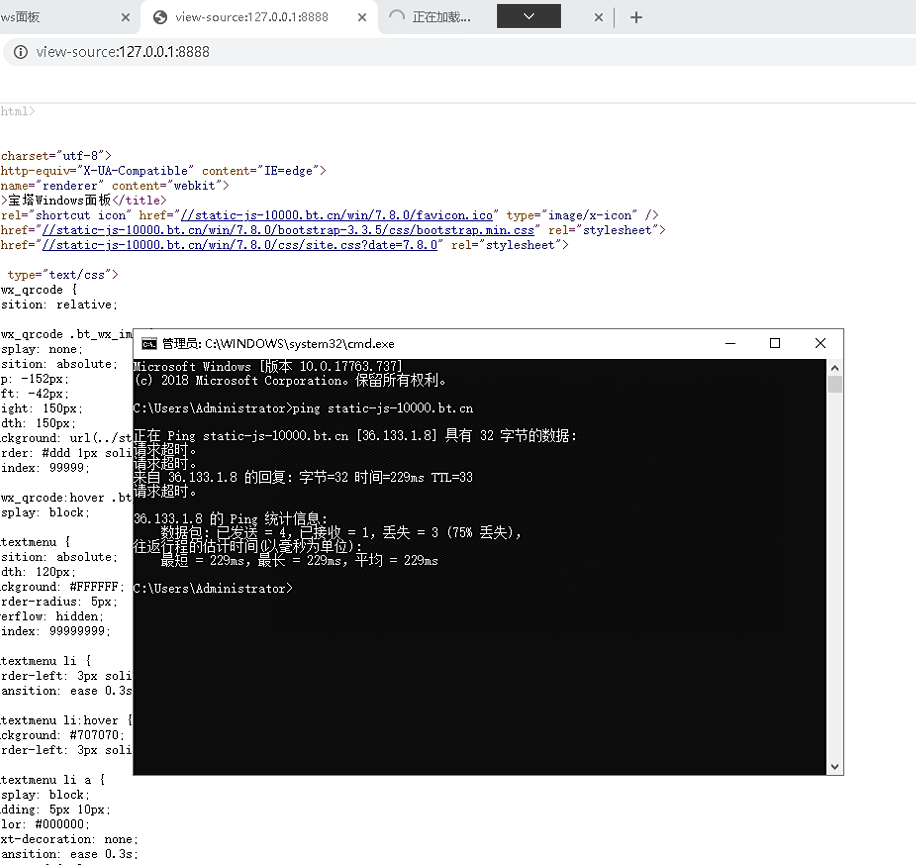Click the cmd window title bar text

(x=278, y=343)
